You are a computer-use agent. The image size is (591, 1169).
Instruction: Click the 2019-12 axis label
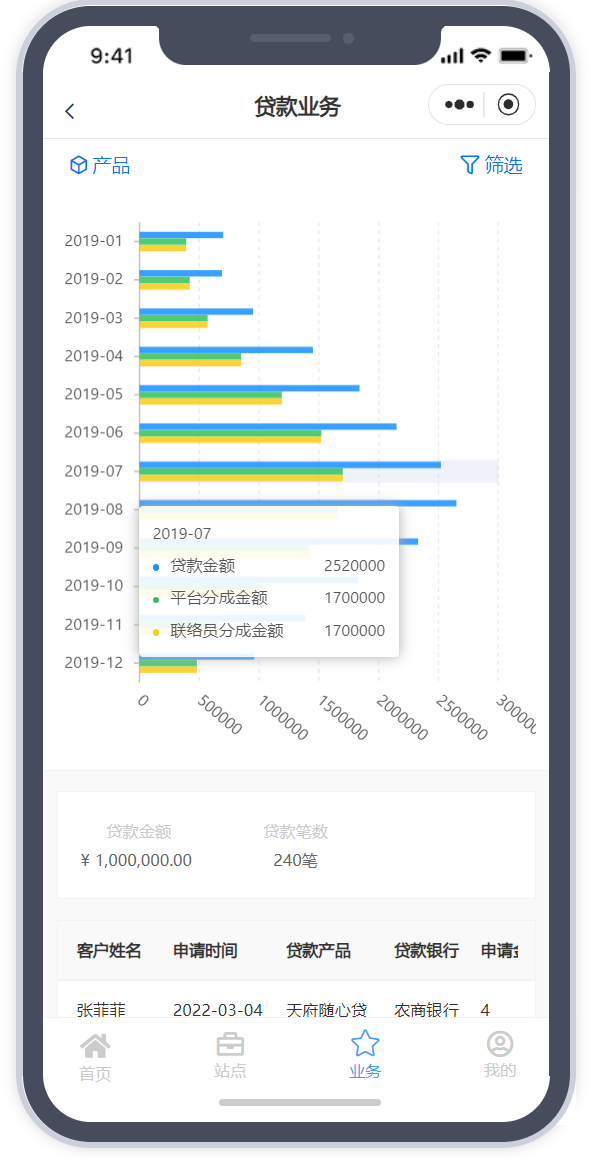pyautogui.click(x=93, y=662)
